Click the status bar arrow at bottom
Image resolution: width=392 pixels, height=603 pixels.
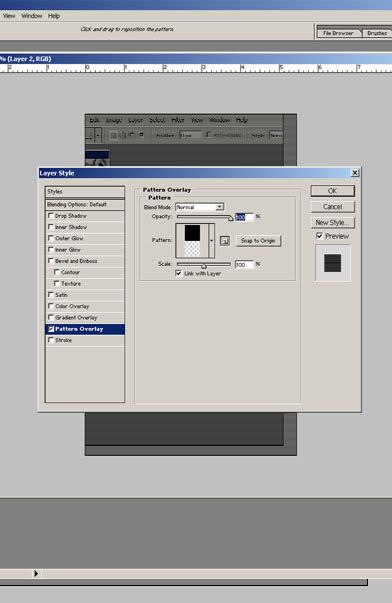pyautogui.click(x=36, y=573)
